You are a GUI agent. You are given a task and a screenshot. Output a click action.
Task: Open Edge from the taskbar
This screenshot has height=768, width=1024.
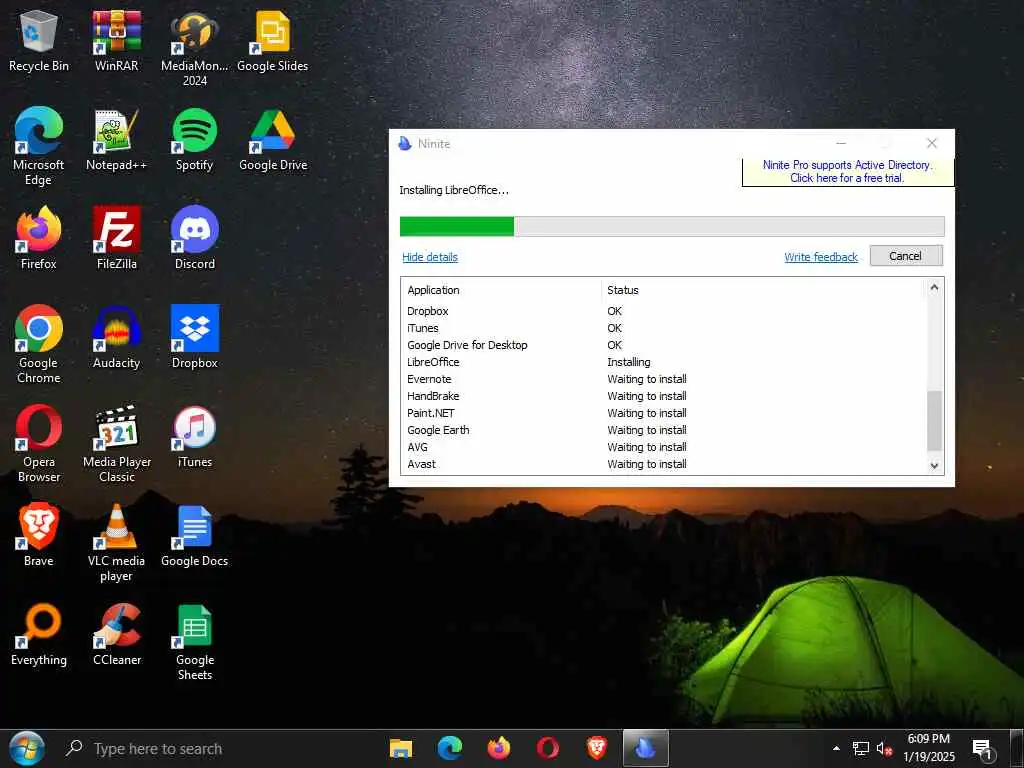[x=449, y=748]
